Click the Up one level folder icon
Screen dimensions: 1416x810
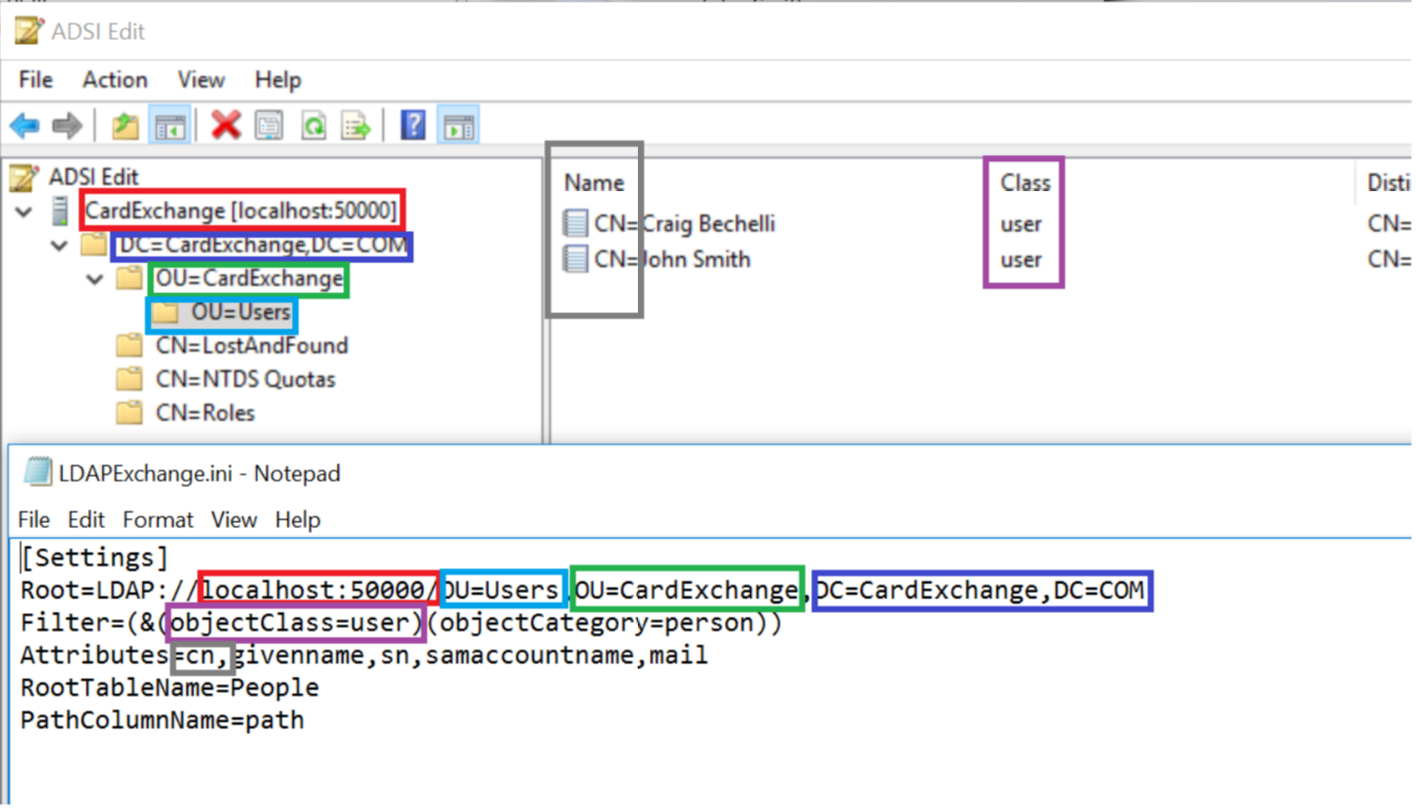[125, 126]
